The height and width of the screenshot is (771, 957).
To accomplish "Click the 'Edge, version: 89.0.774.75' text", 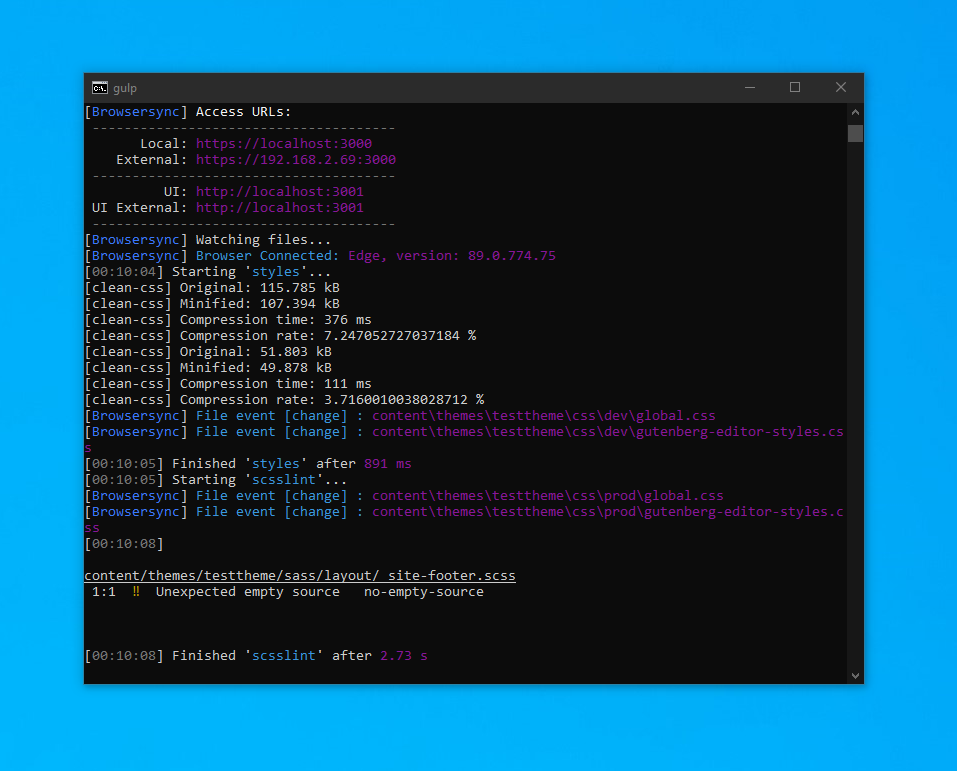I will [x=452, y=256].
